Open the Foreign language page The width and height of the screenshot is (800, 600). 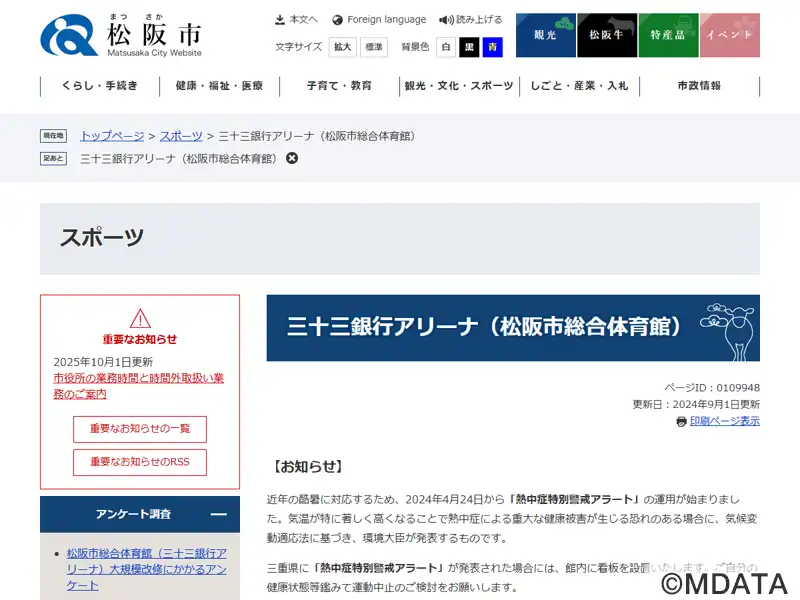[x=379, y=19]
